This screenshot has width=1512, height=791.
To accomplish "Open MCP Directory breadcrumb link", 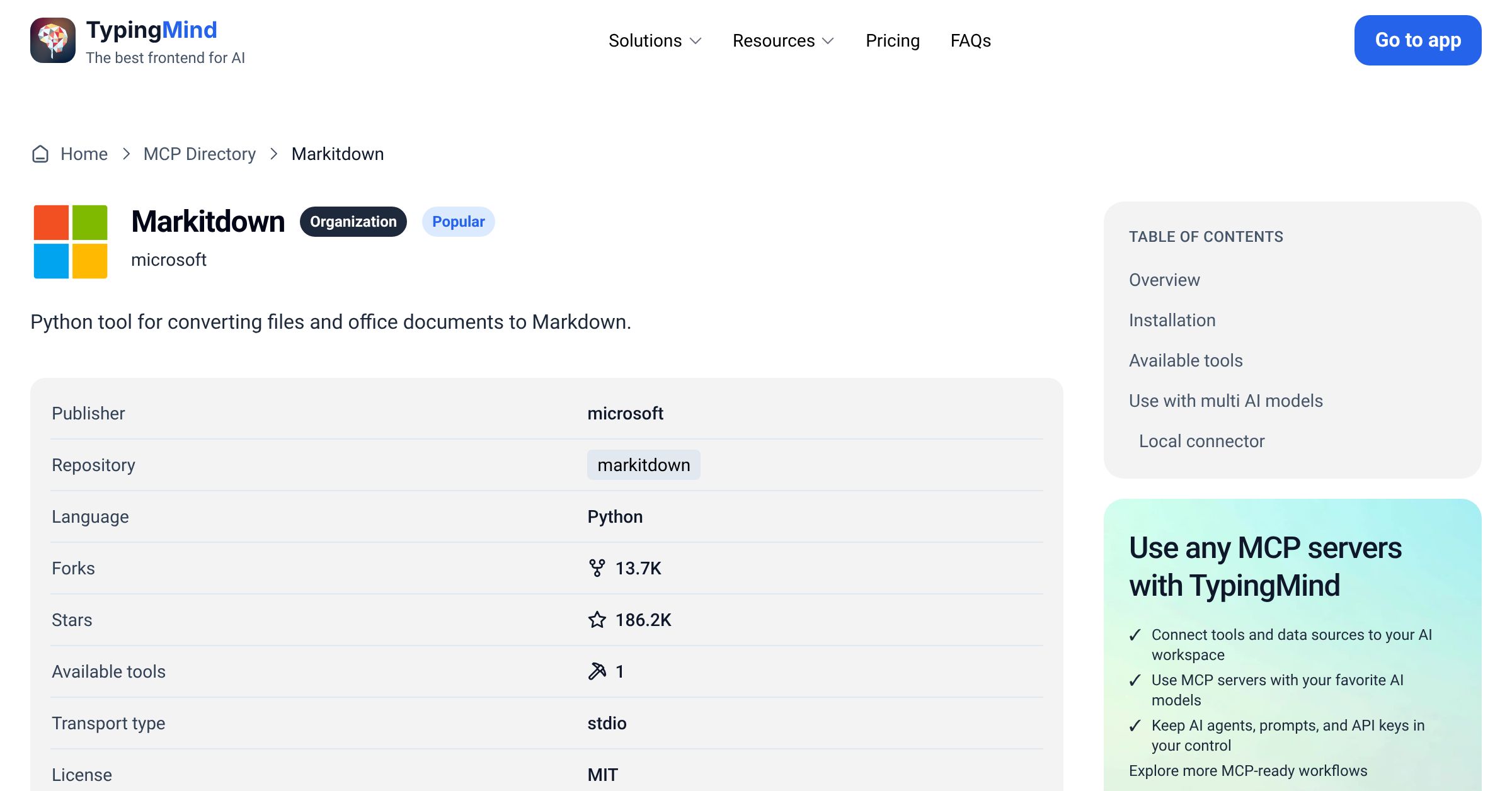I will (x=200, y=154).
